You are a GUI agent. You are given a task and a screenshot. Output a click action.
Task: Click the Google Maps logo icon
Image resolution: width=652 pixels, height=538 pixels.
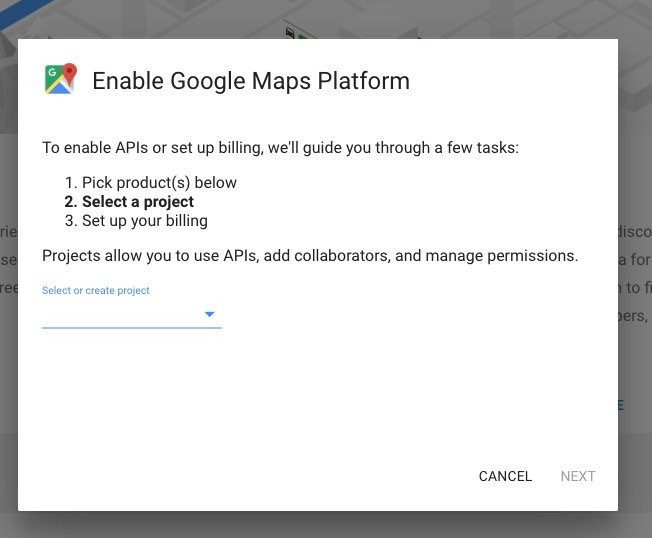pos(61,79)
